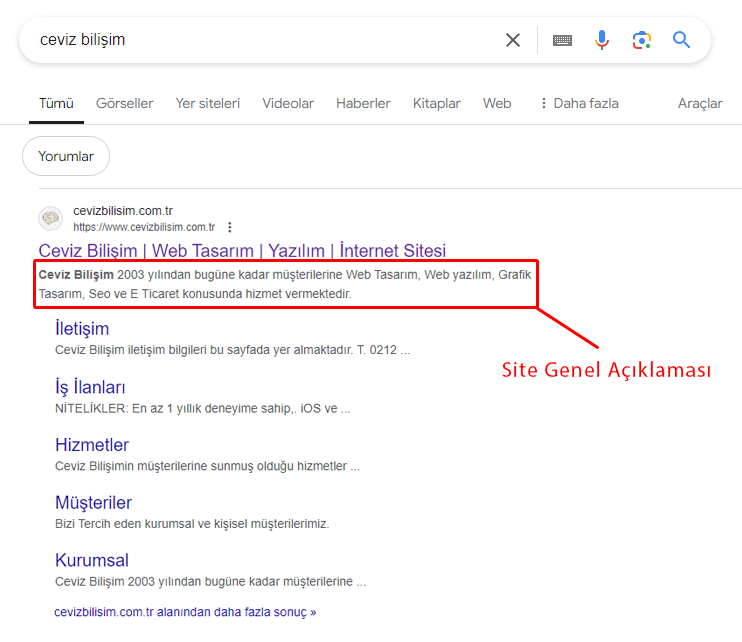
Task: Click the text 'Bizi Tercih eden kurumsal ve kişisel'
Action: (192, 524)
